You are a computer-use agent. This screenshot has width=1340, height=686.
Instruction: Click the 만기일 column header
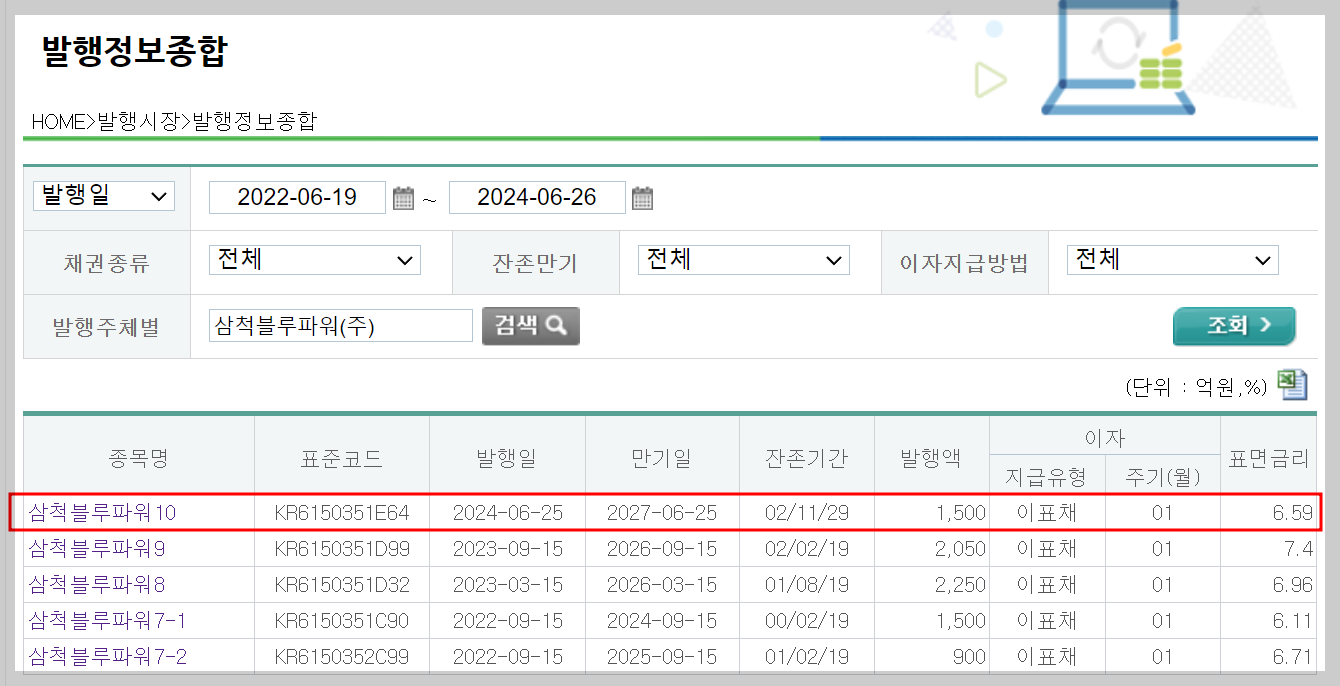coord(662,458)
